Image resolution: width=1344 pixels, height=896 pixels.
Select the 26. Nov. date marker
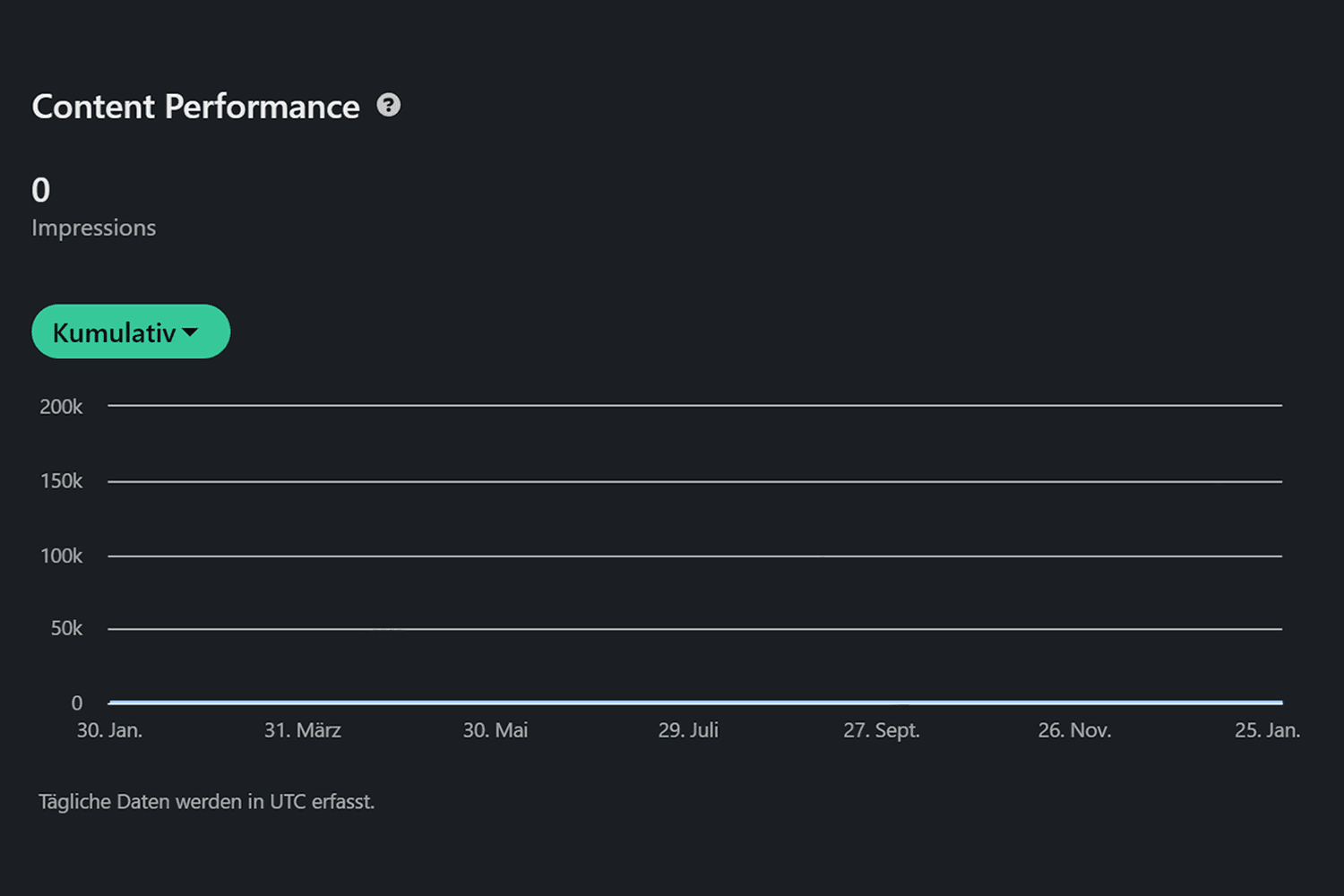[x=1074, y=730]
